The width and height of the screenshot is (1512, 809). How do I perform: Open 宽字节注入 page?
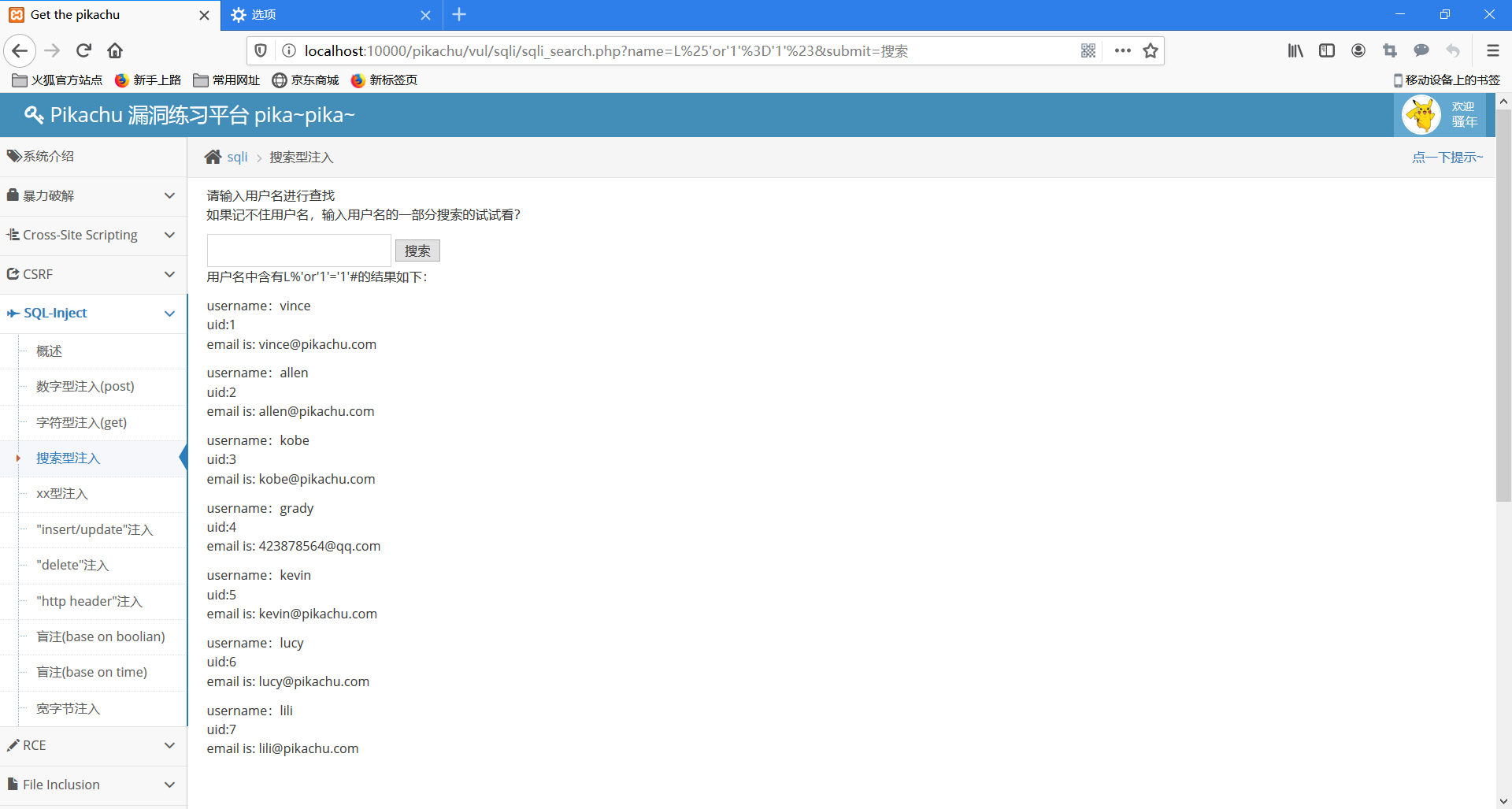click(x=68, y=708)
